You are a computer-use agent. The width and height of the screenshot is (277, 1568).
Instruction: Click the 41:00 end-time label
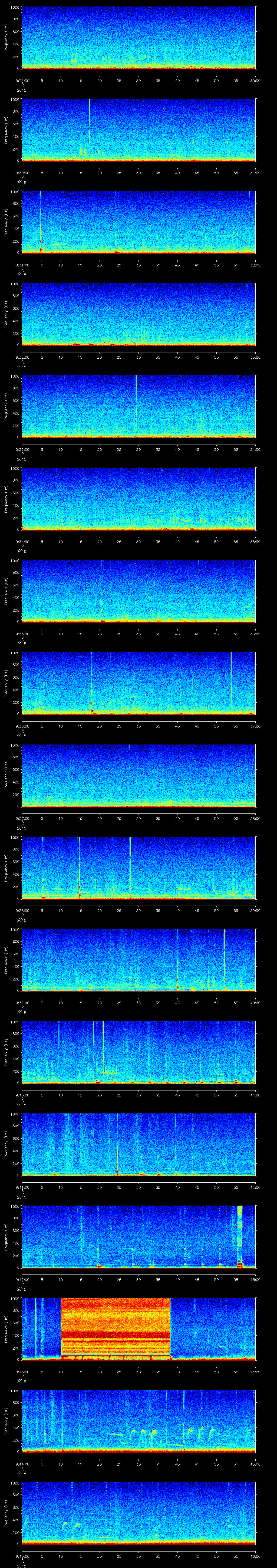click(255, 1095)
